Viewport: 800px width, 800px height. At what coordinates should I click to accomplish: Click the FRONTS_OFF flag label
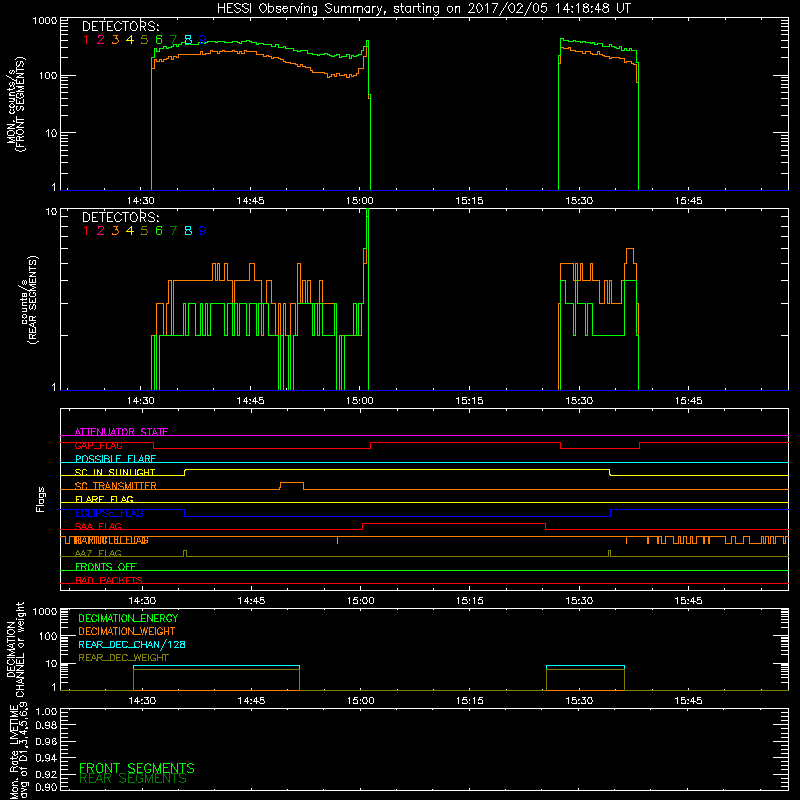(x=106, y=567)
